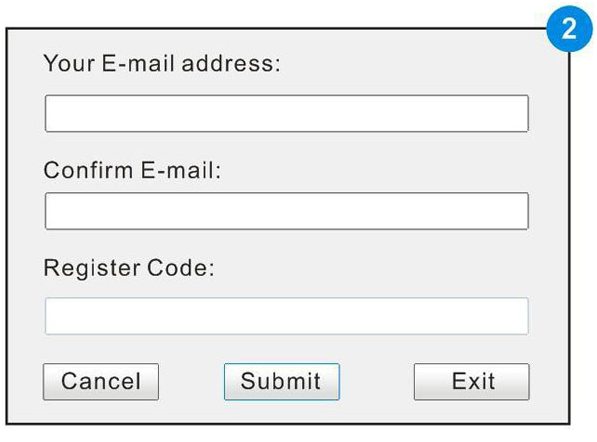The height and width of the screenshot is (442, 597).
Task: Click the "Confirm E-mail:" label text
Action: (x=132, y=170)
